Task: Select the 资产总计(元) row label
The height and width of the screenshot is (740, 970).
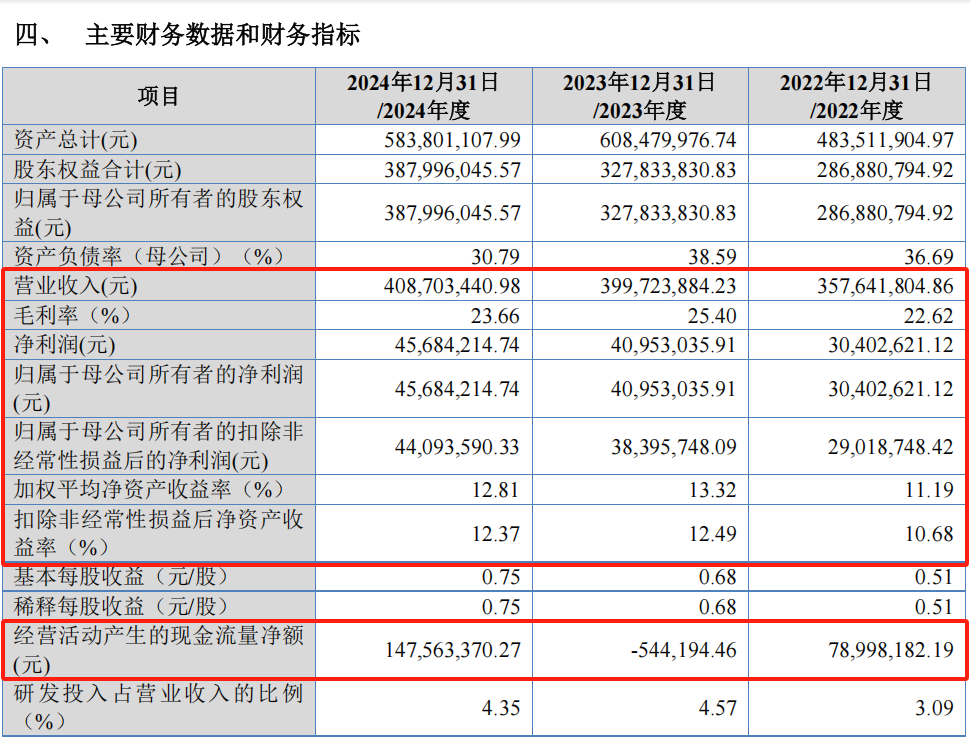Action: coord(76,140)
